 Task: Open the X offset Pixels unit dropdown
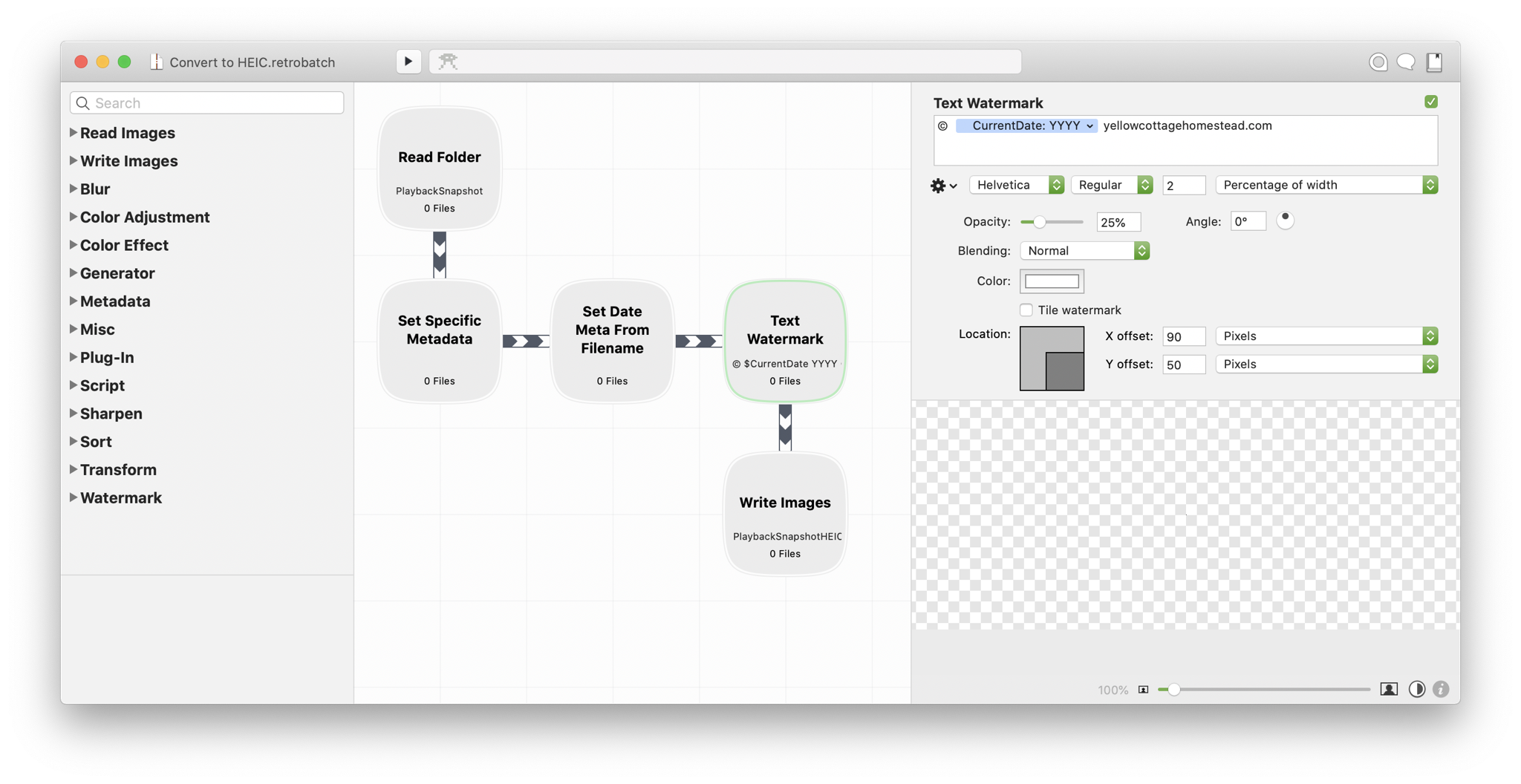click(x=1326, y=336)
